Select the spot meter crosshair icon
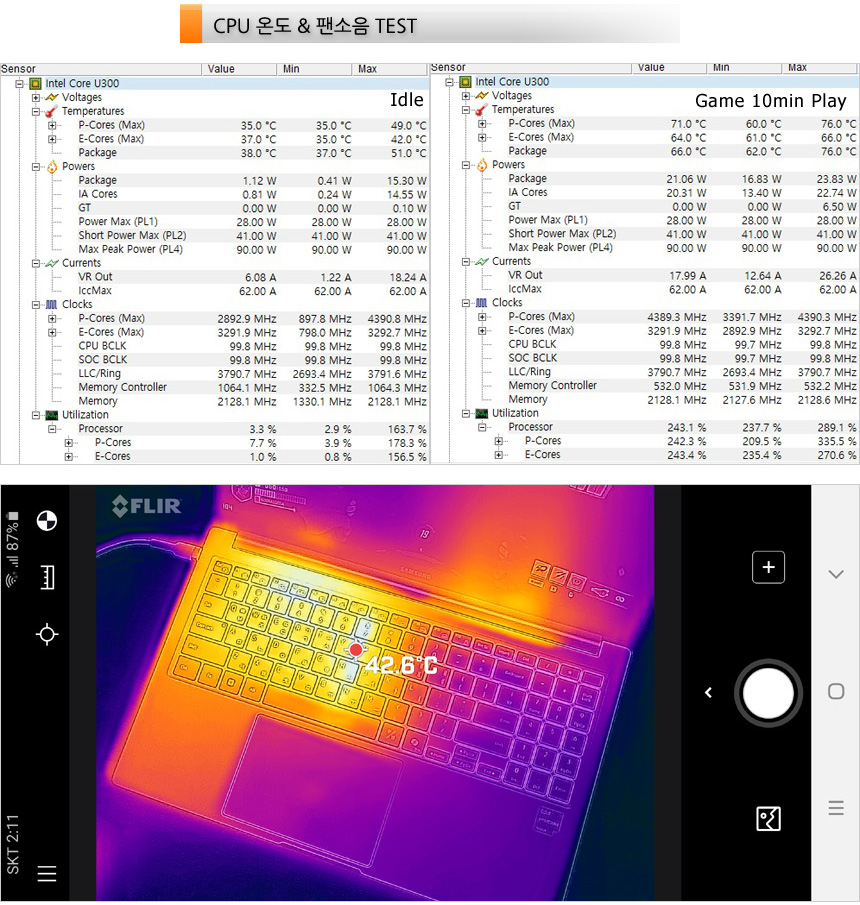This screenshot has width=860, height=905. coord(46,634)
